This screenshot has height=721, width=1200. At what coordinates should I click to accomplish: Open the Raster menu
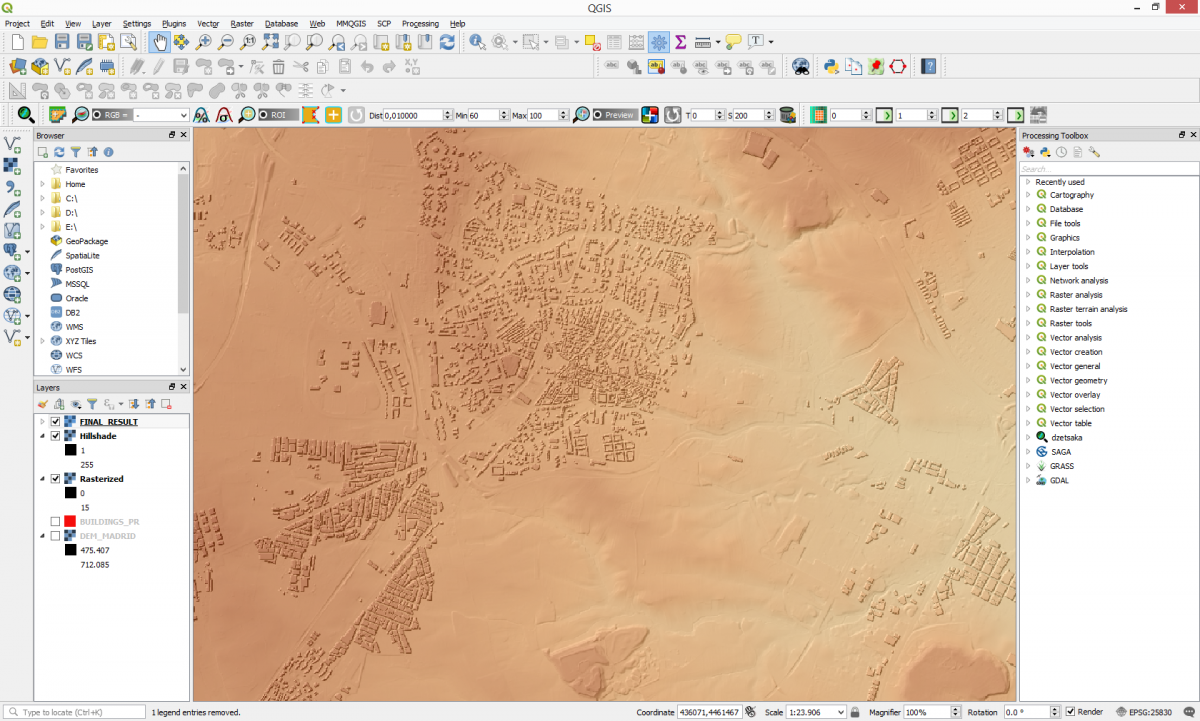click(x=241, y=23)
